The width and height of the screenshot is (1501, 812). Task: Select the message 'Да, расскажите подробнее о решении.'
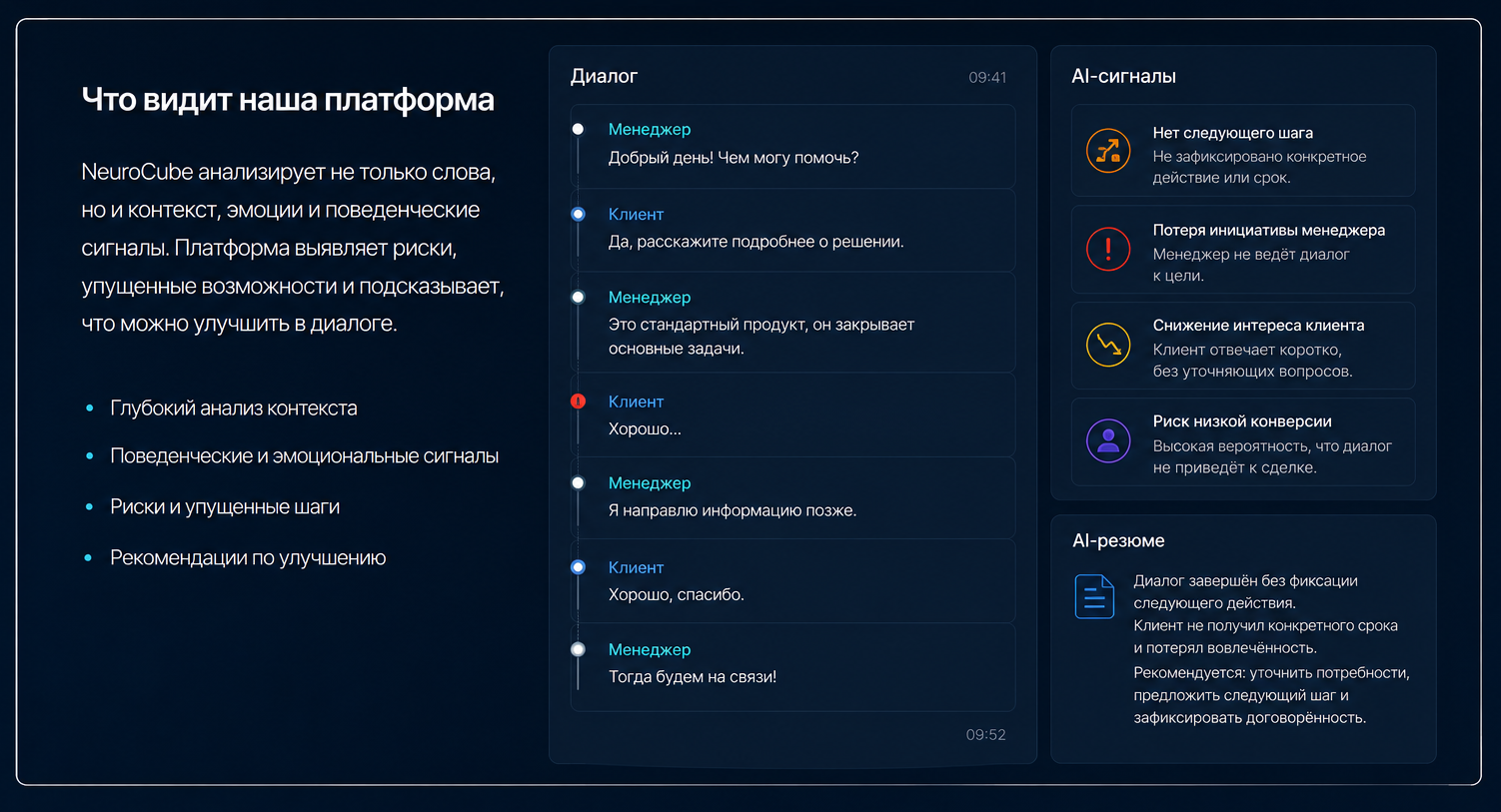point(756,242)
